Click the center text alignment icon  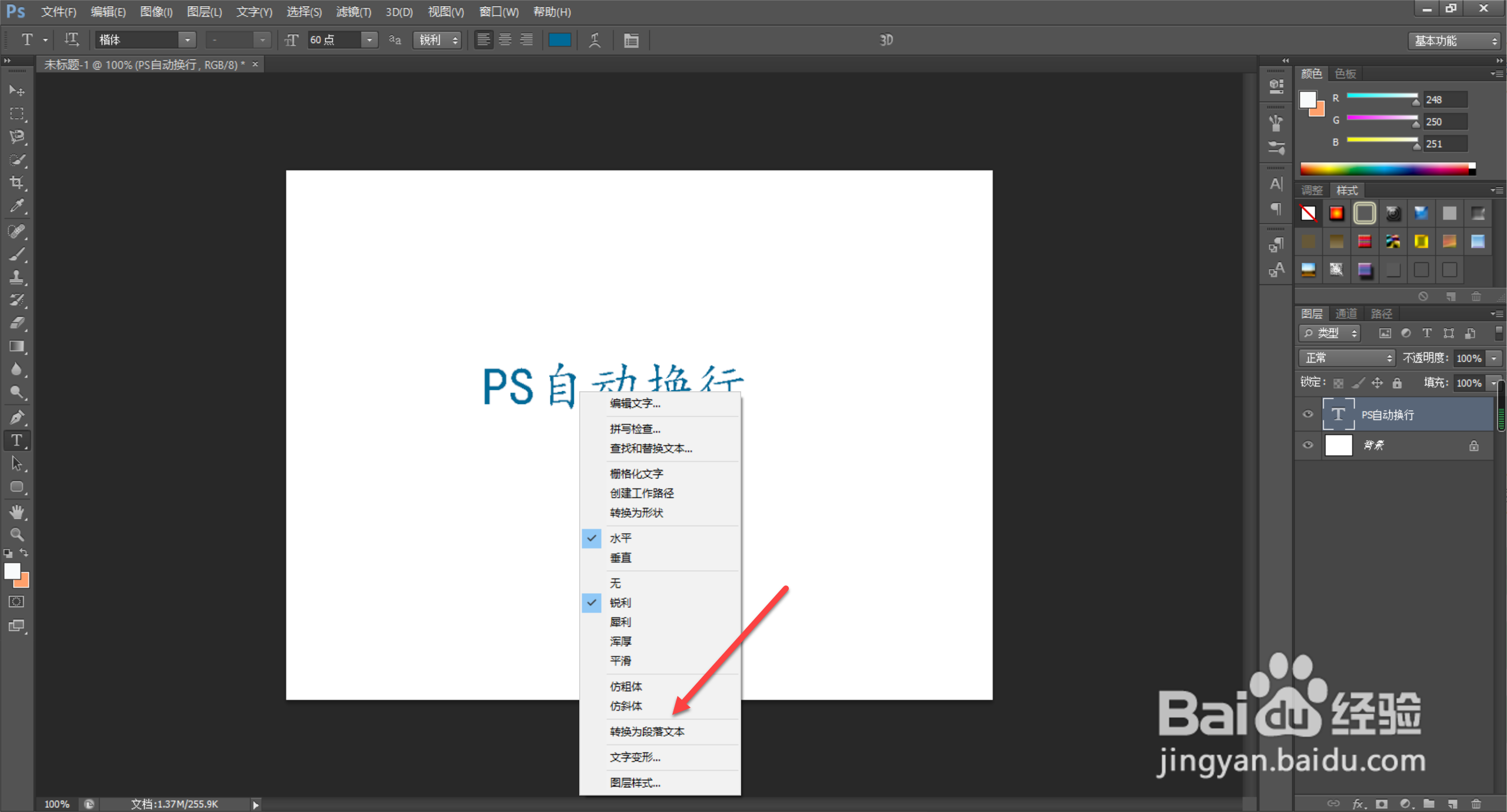(x=505, y=40)
